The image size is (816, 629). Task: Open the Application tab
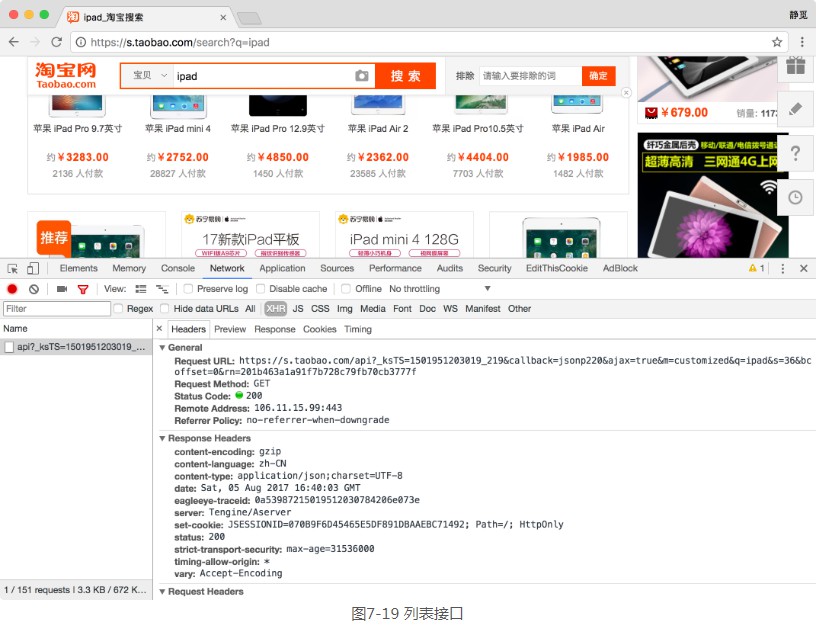282,268
